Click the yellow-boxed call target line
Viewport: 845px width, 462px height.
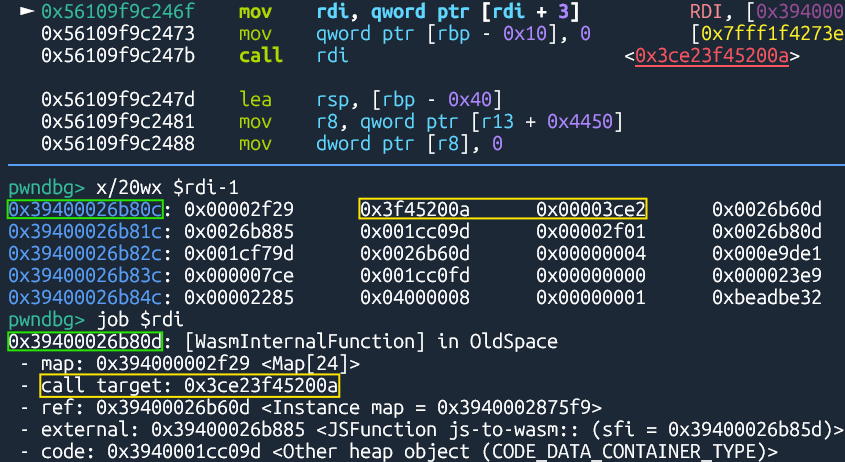point(189,386)
